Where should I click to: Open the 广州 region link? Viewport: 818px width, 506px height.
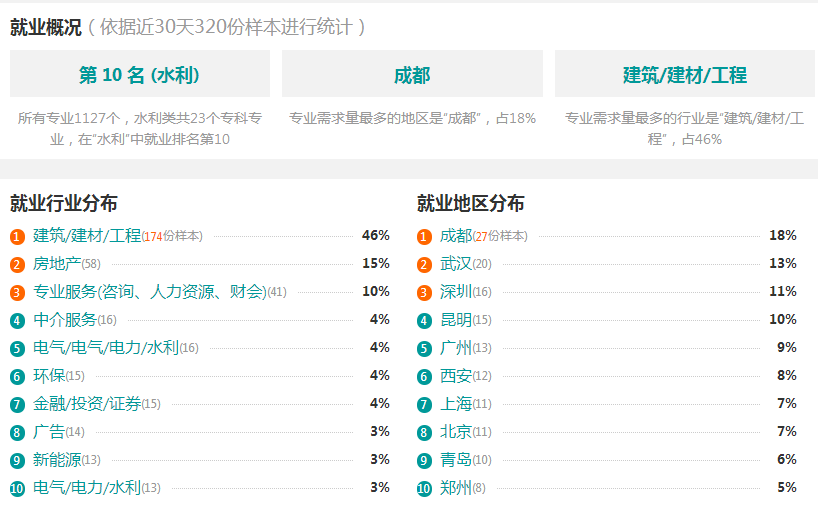(456, 348)
